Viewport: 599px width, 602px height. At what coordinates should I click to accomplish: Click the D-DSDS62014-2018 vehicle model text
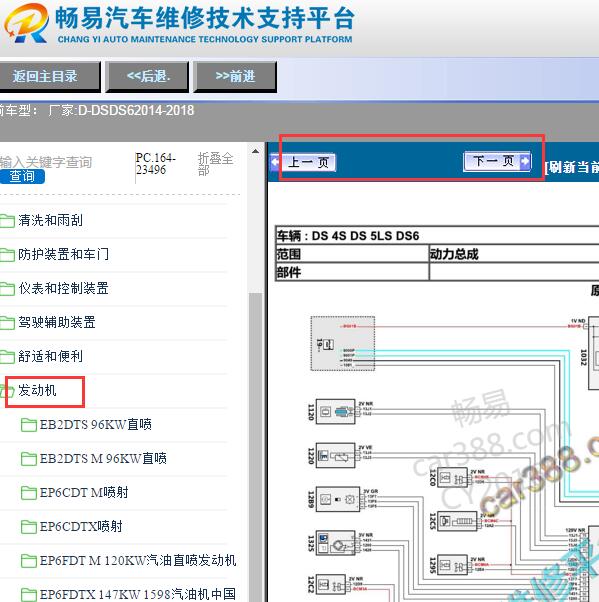point(136,111)
